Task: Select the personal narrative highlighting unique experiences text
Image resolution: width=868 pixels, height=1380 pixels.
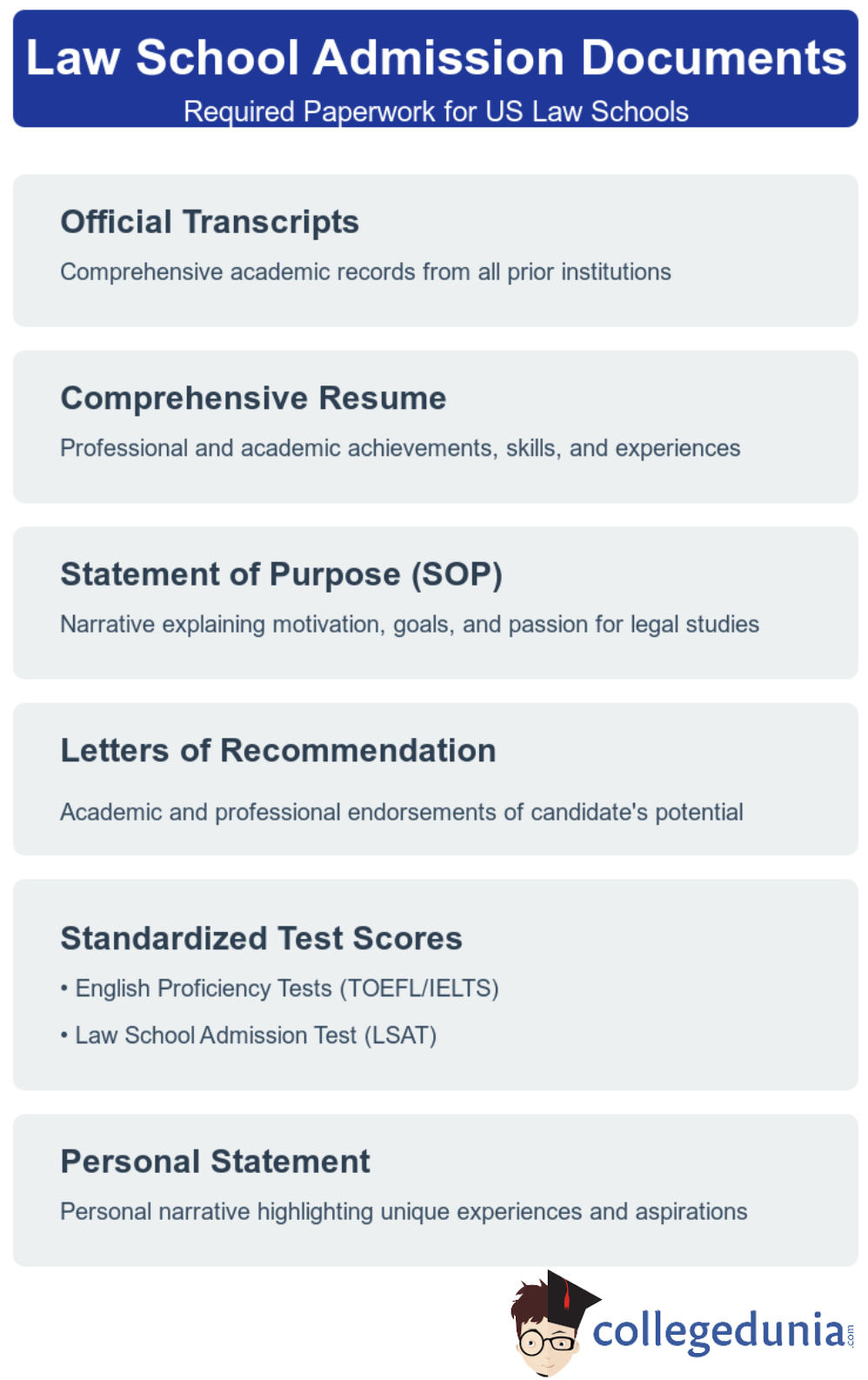Action: point(404,1211)
